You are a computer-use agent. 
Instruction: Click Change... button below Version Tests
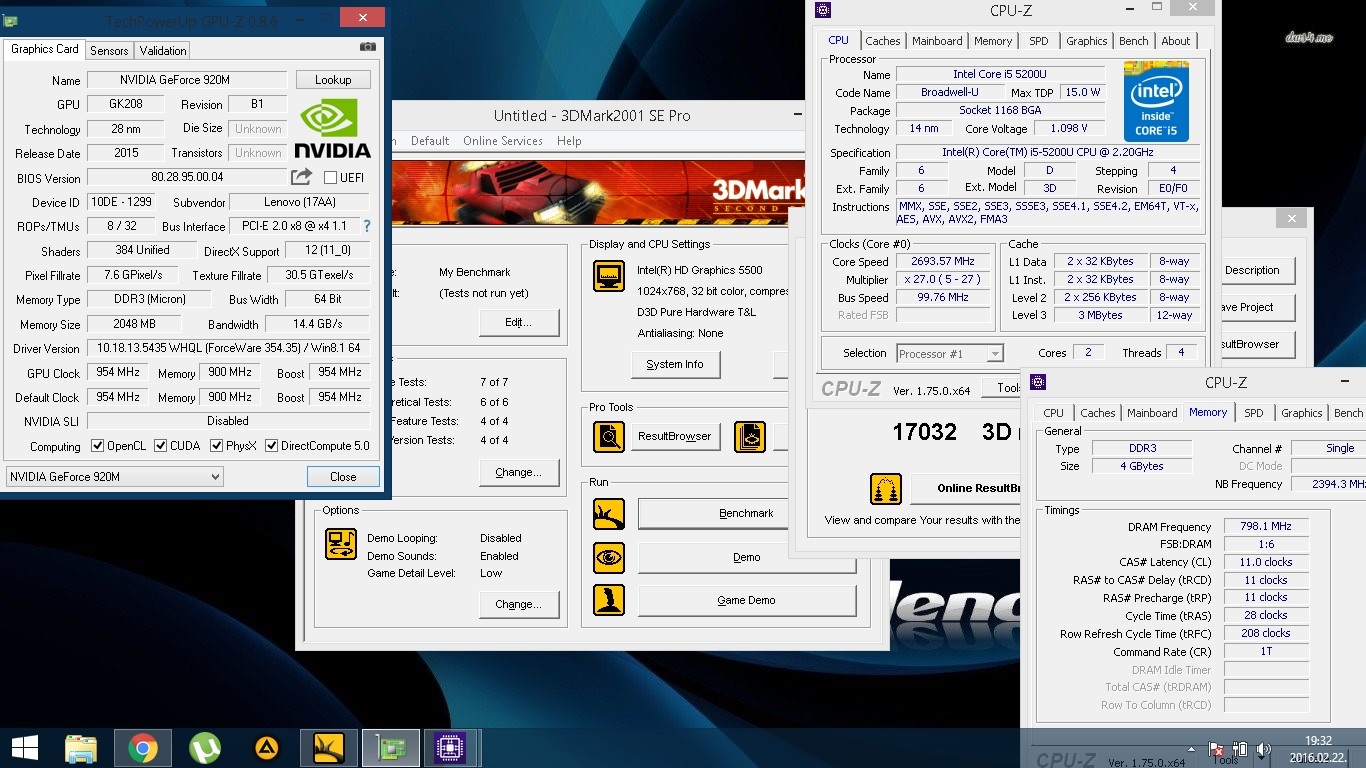tap(518, 472)
